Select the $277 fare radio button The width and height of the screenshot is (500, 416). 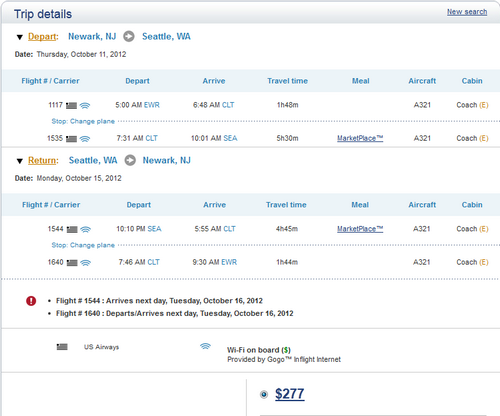tap(264, 395)
